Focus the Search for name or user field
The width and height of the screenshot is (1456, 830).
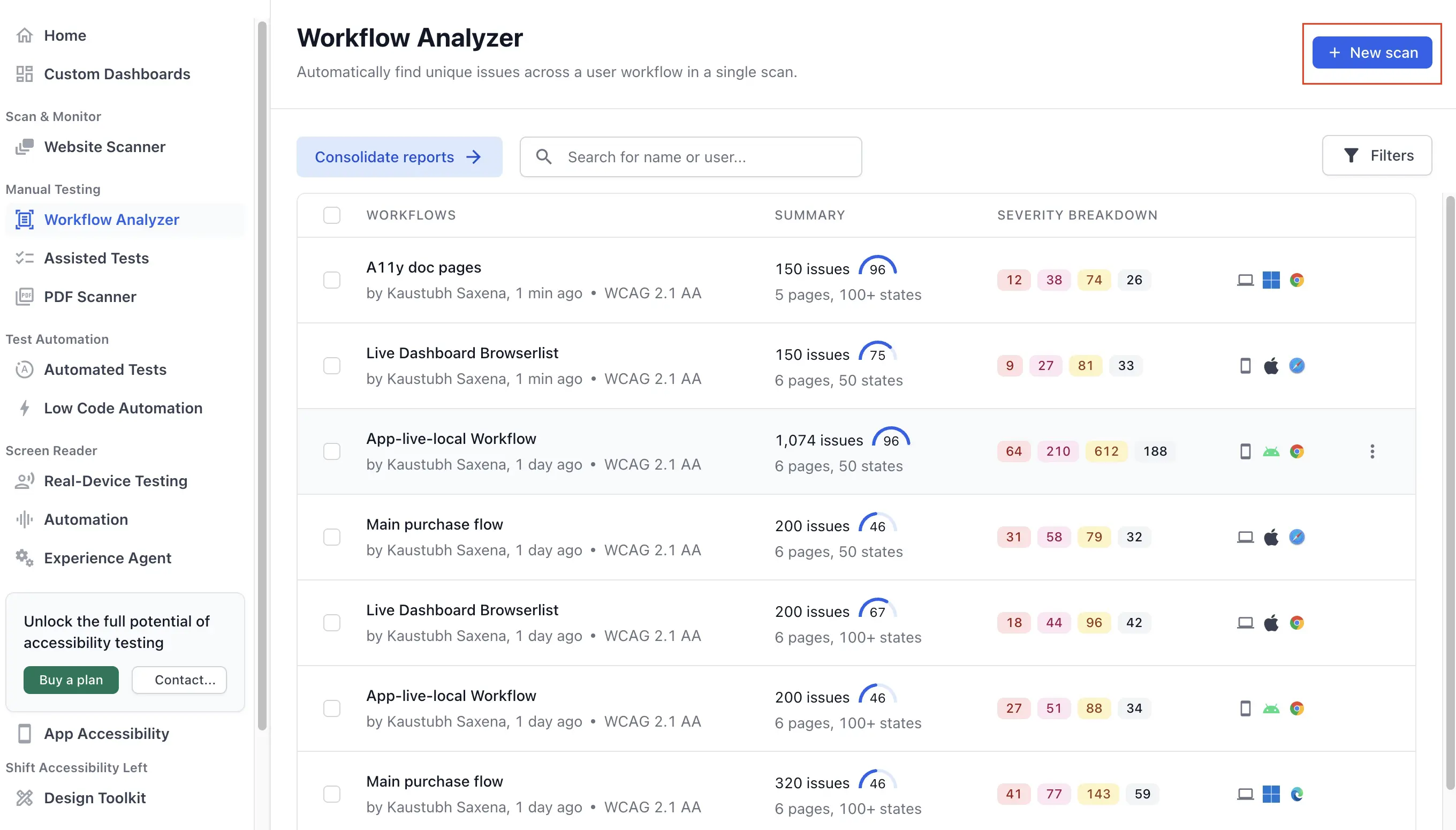pos(691,157)
